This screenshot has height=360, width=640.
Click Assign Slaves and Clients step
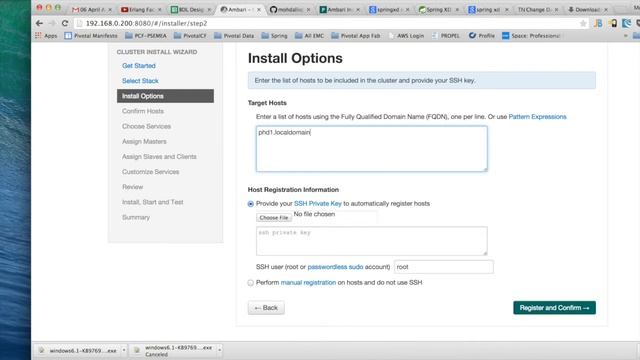point(159,157)
